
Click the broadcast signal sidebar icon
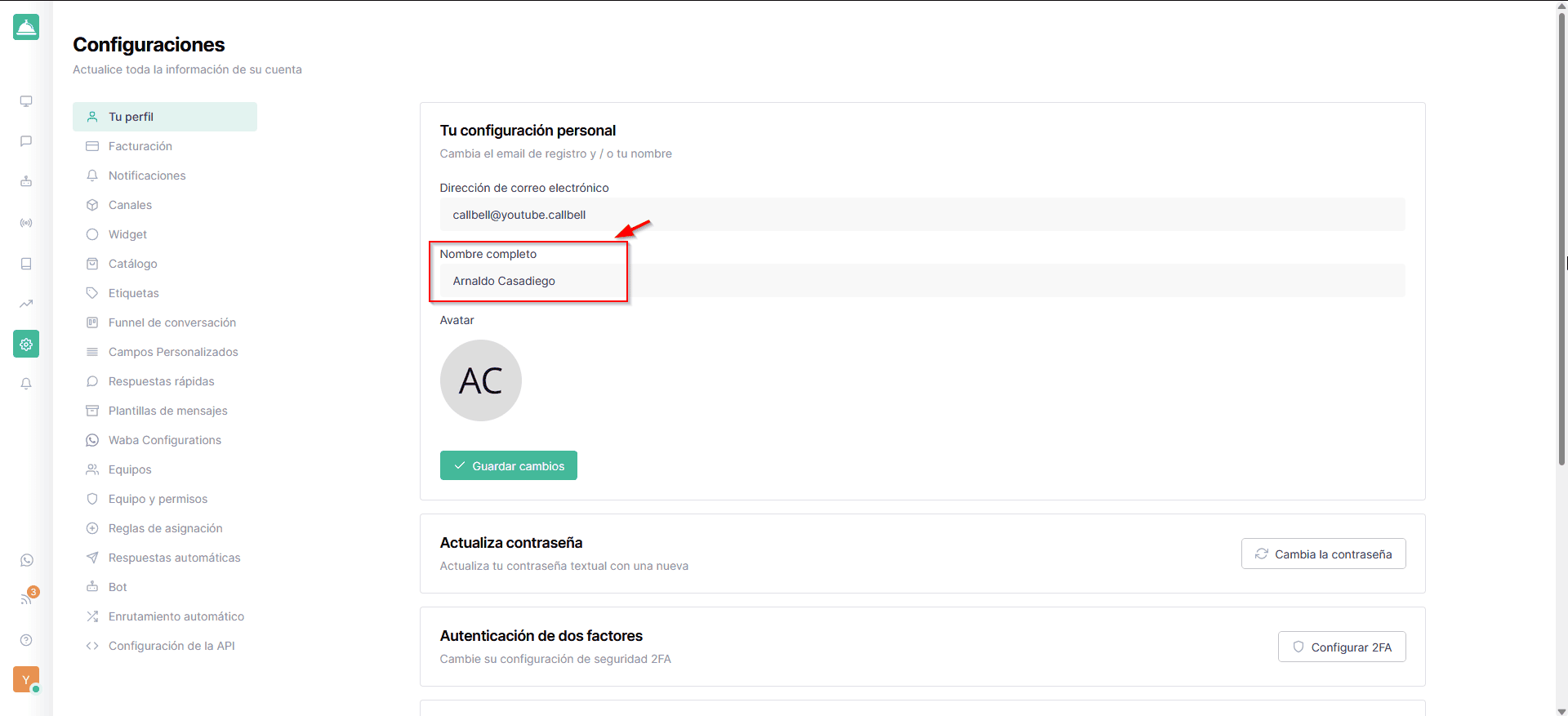(x=26, y=223)
